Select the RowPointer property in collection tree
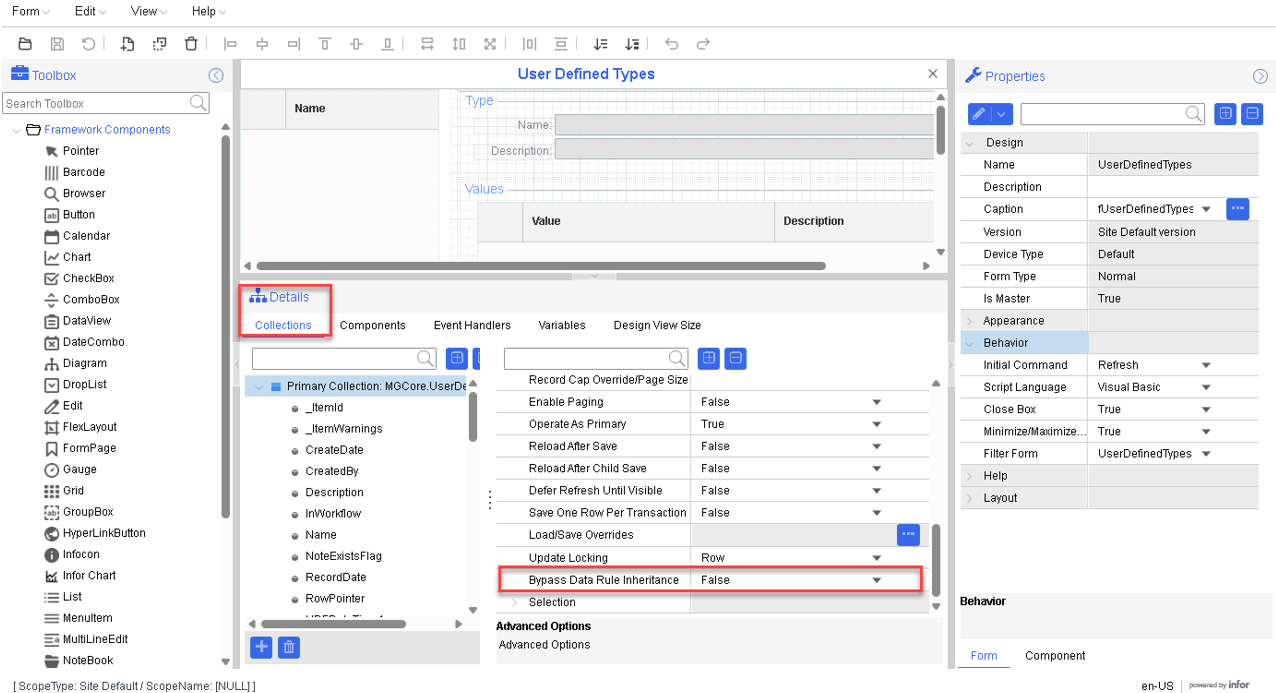Viewport: 1276px width, 693px height. [335, 599]
